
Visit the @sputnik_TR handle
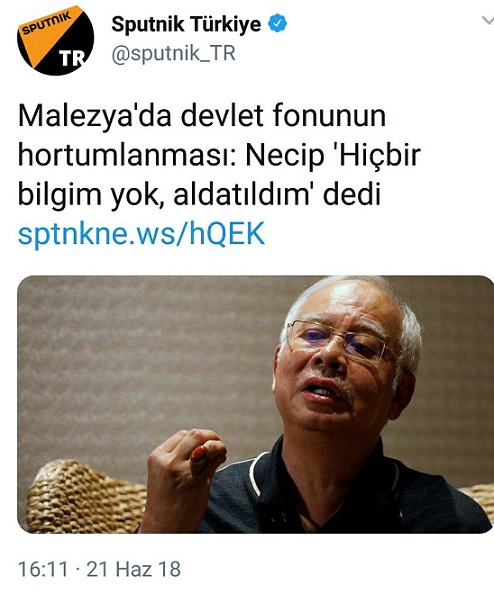pos(174,53)
